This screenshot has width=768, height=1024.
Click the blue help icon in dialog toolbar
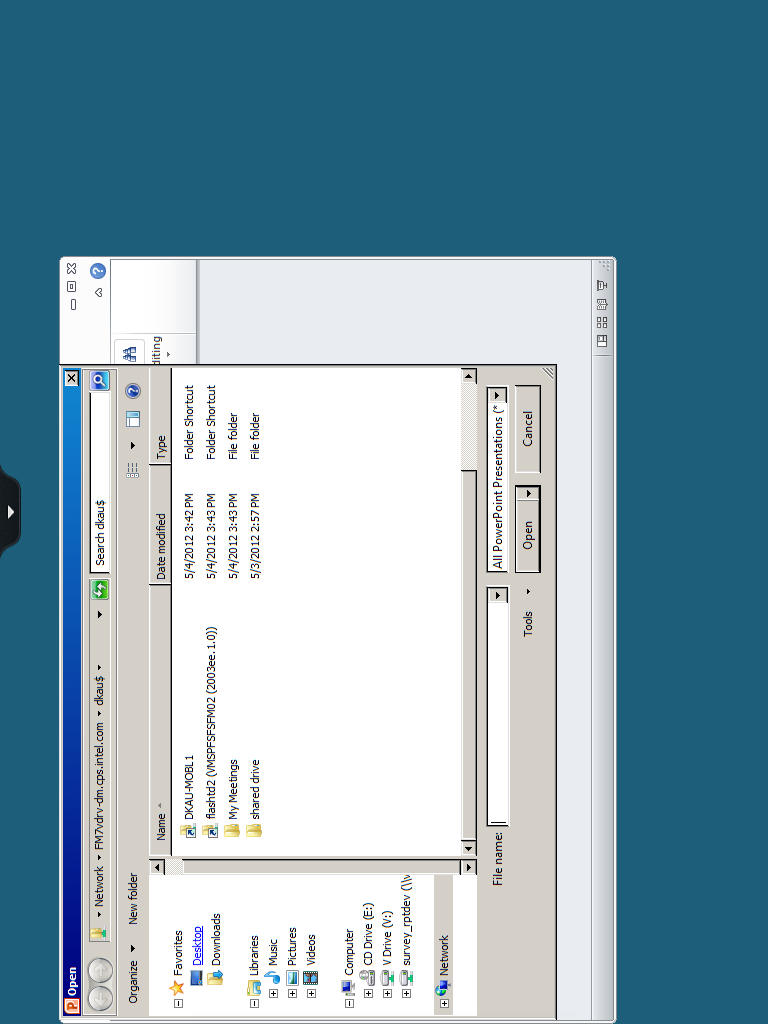(133, 391)
